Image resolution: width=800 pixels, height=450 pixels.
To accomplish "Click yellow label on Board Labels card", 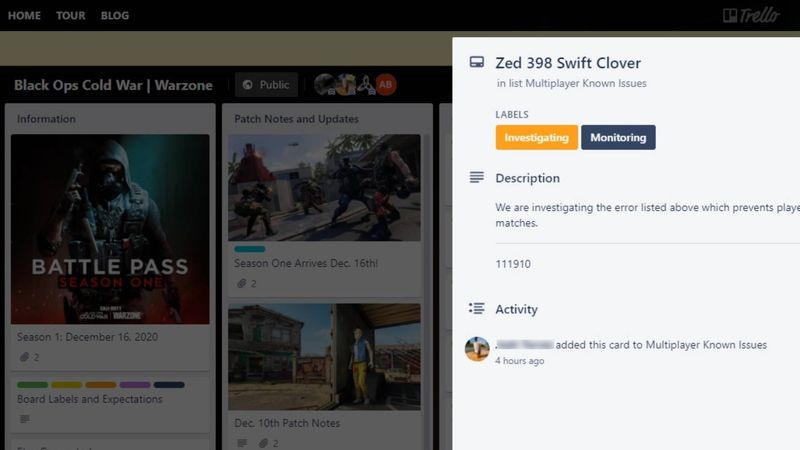I will pyautogui.click(x=66, y=385).
